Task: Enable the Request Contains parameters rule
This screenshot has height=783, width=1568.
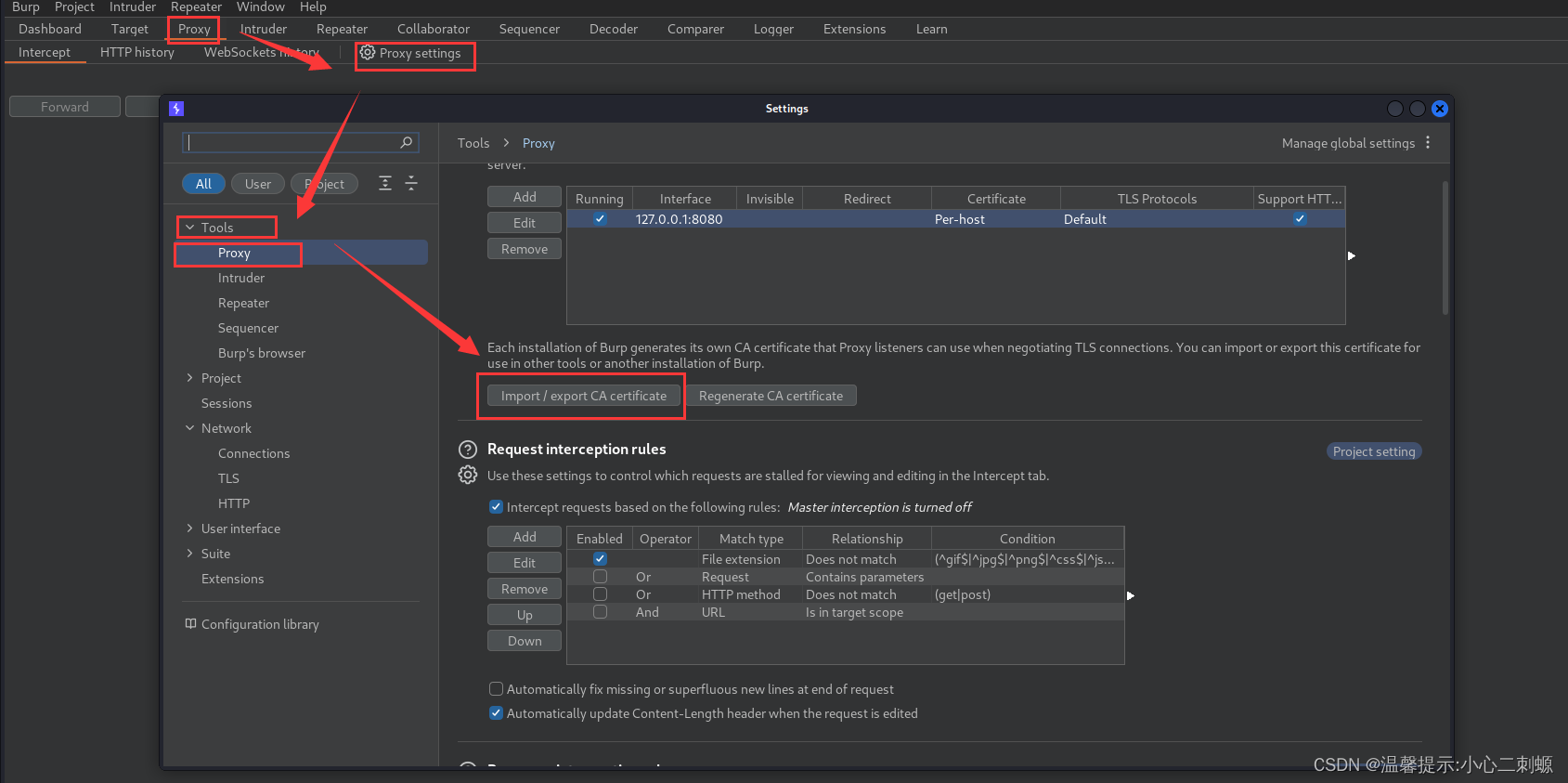Action: click(600, 577)
